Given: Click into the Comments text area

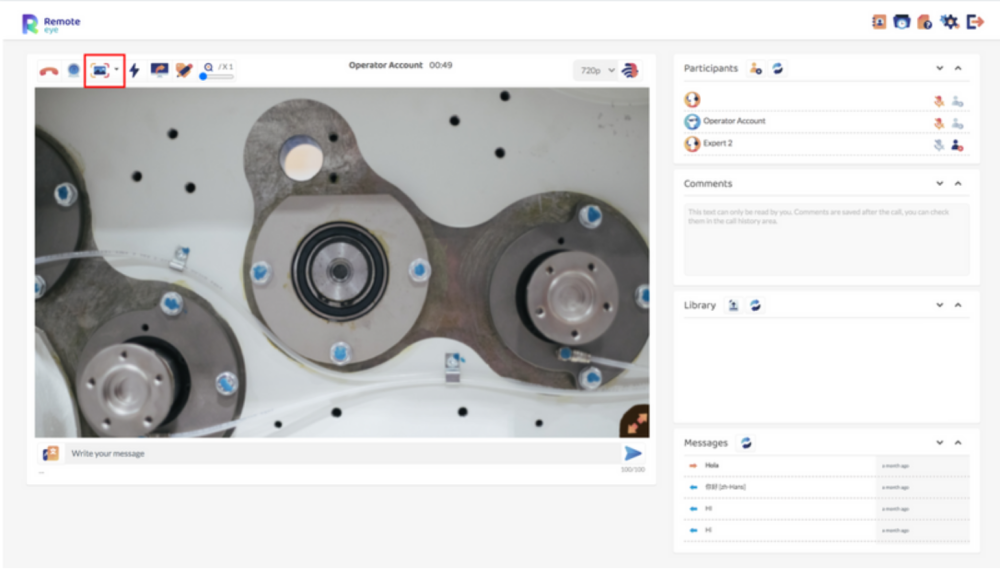Looking at the screenshot, I should pos(827,239).
